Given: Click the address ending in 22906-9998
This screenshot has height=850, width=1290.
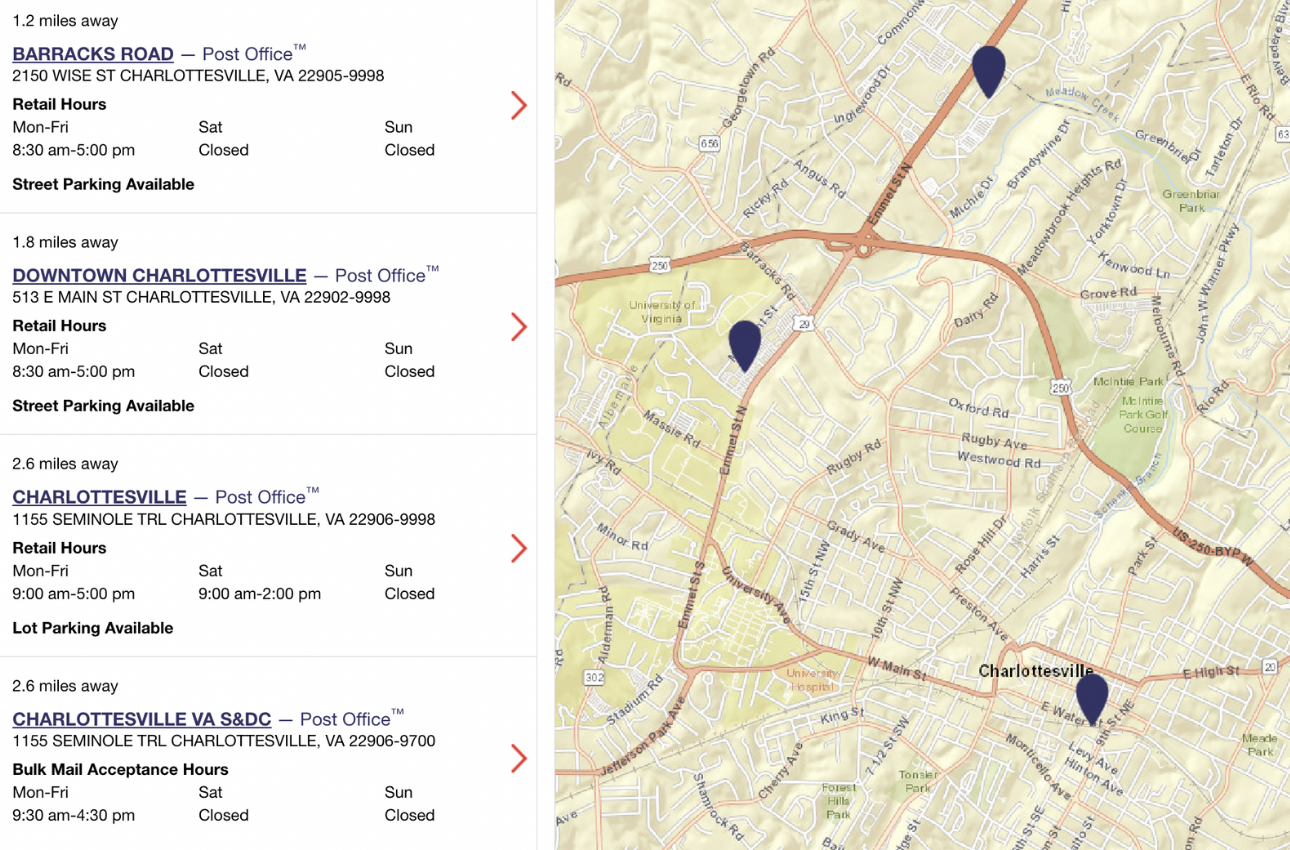Looking at the screenshot, I should pos(224,519).
